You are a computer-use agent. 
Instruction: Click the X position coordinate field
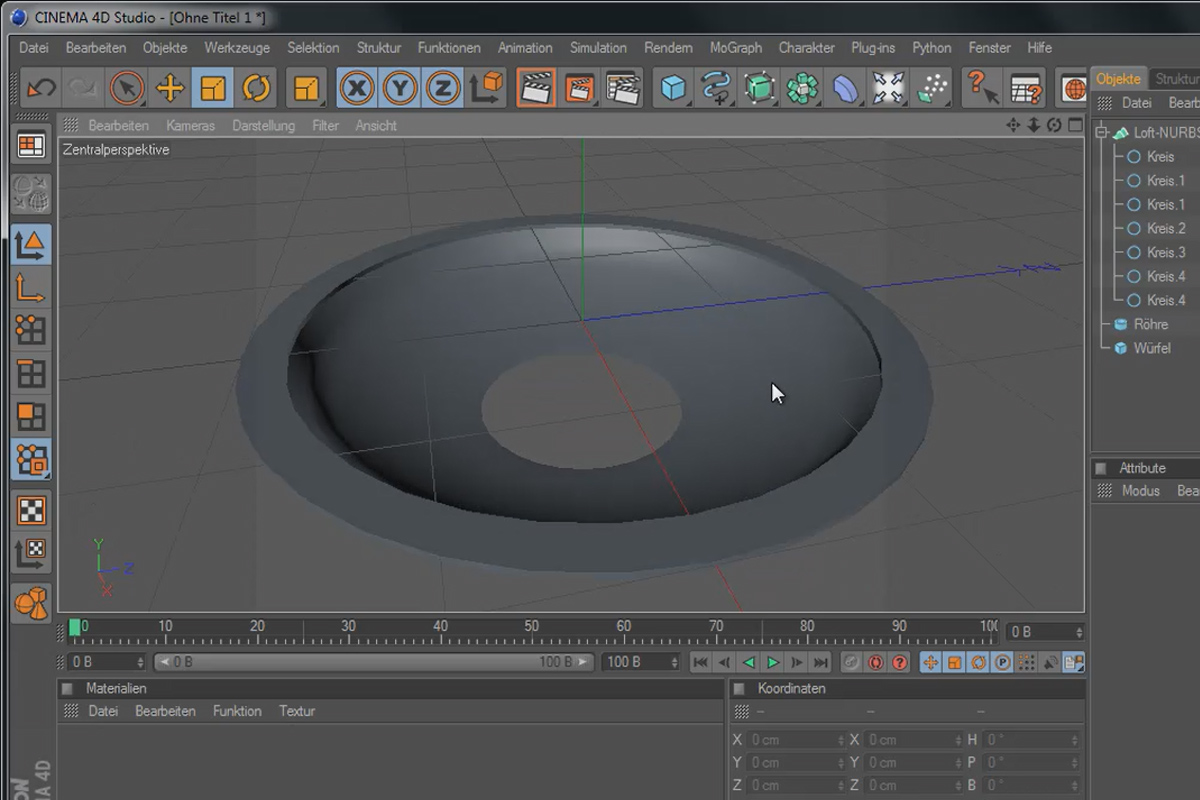[797, 740]
